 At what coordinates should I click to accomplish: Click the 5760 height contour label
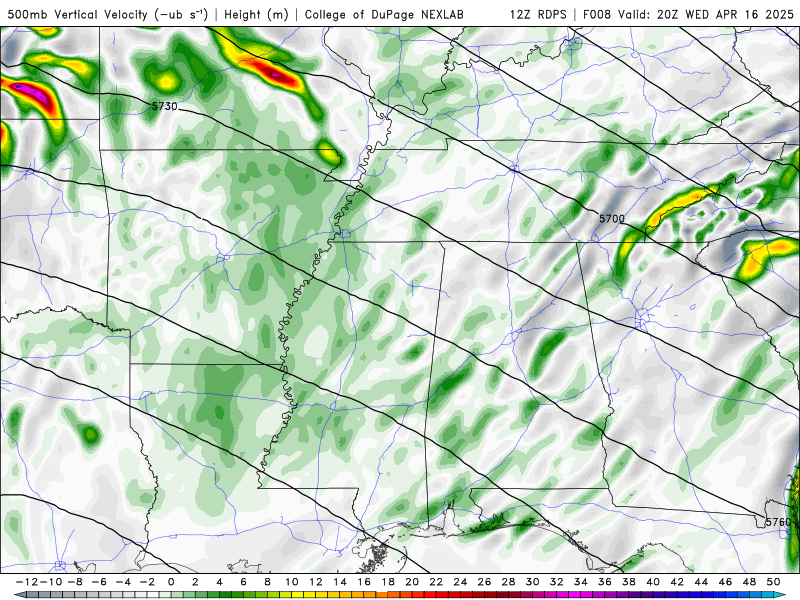click(778, 522)
